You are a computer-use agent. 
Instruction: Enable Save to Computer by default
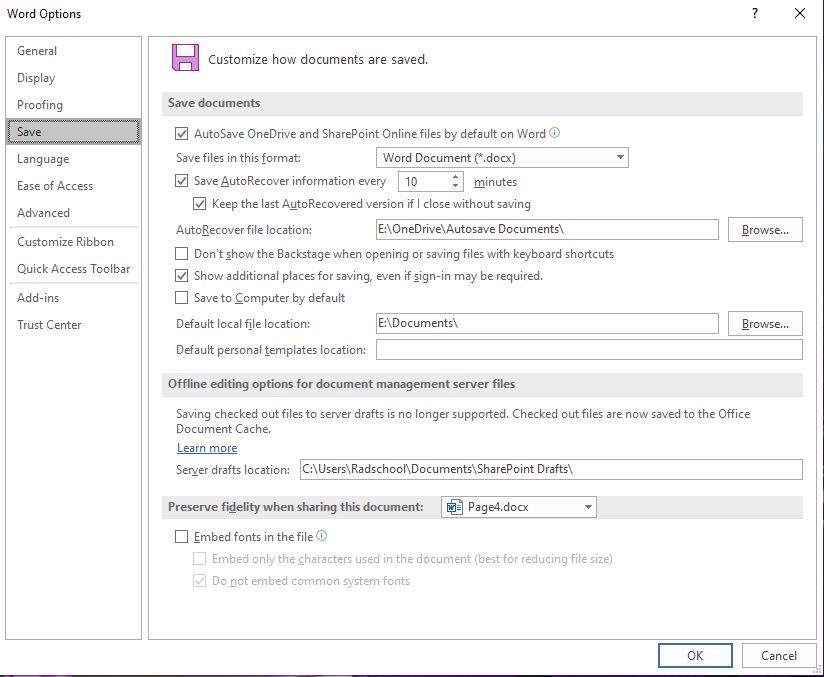point(181,298)
